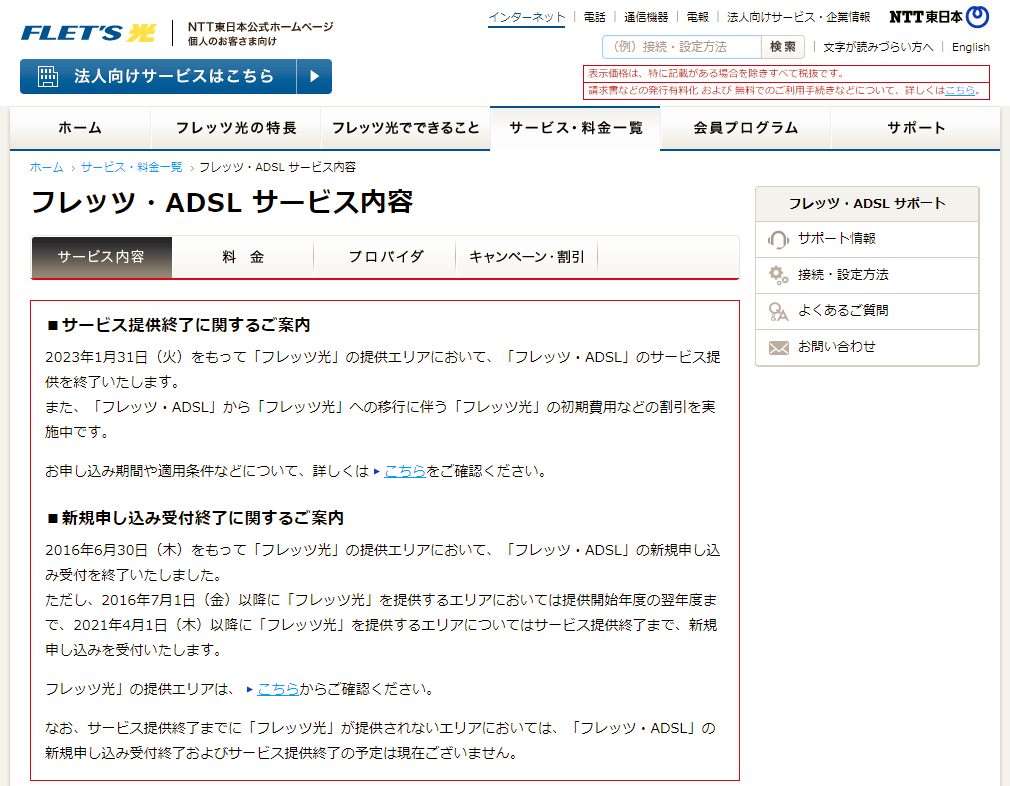Click the 検索 search button
1010x786 pixels.
pyautogui.click(x=783, y=46)
